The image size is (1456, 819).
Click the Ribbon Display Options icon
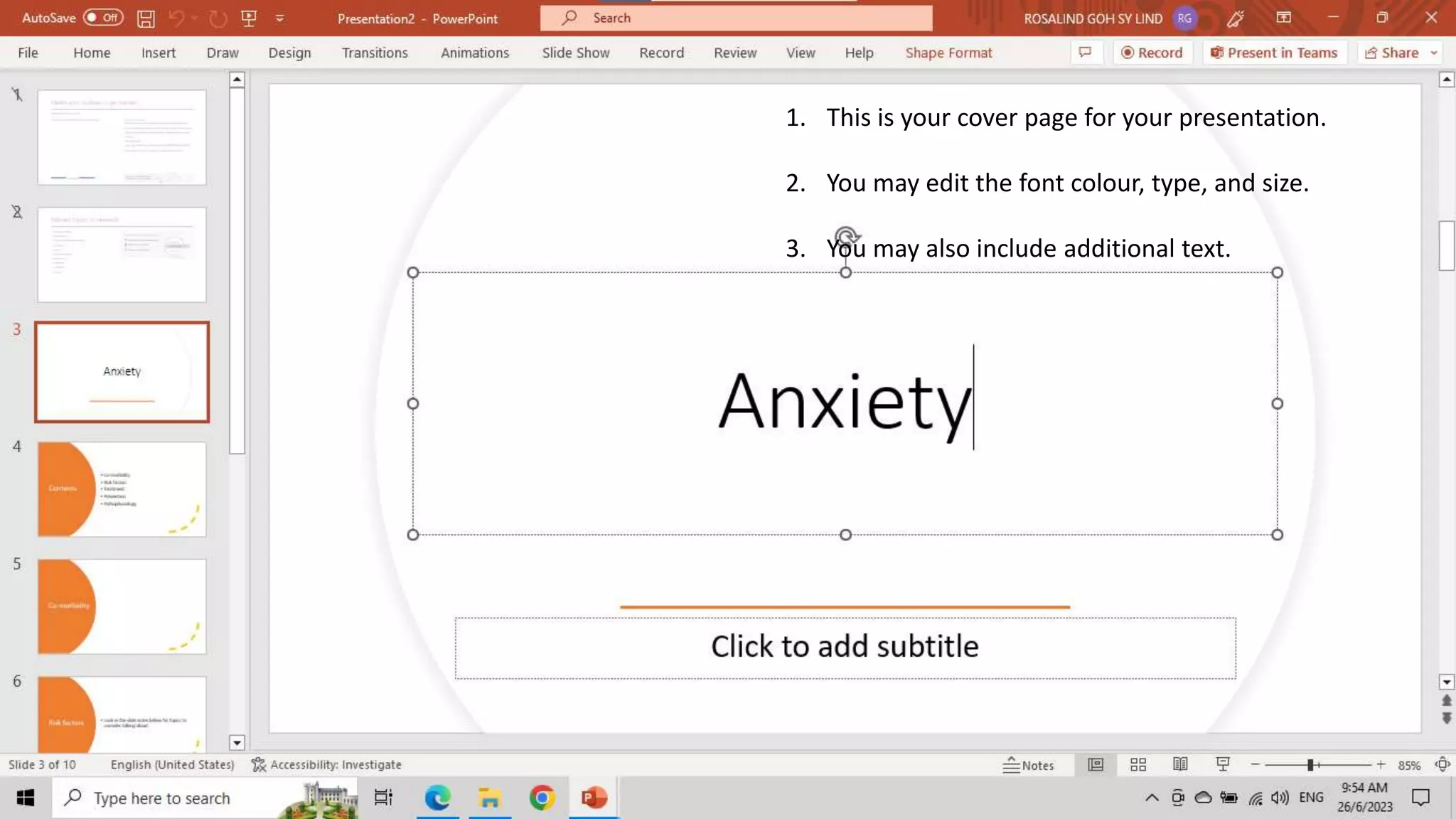point(1283,18)
